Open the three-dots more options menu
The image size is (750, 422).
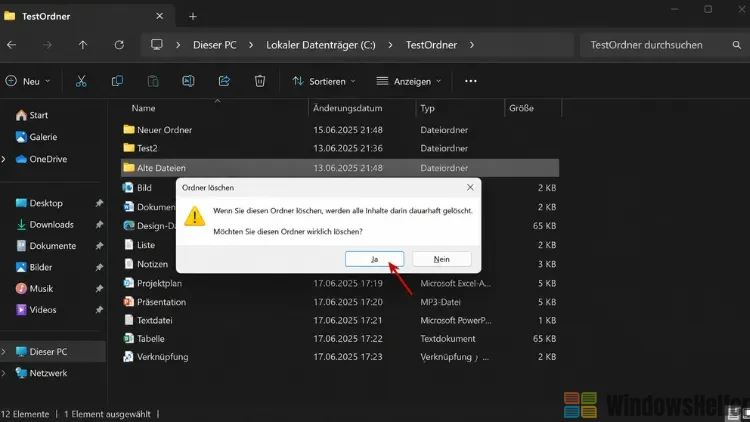(x=471, y=81)
